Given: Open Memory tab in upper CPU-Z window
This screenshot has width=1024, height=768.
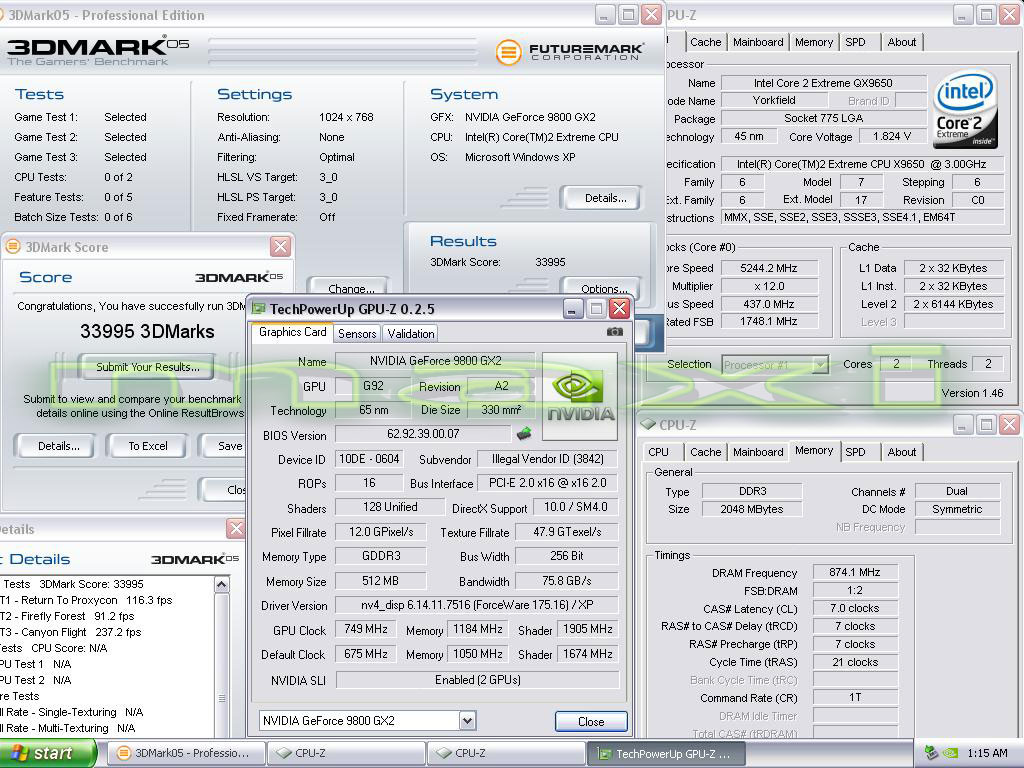Looking at the screenshot, I should (814, 42).
